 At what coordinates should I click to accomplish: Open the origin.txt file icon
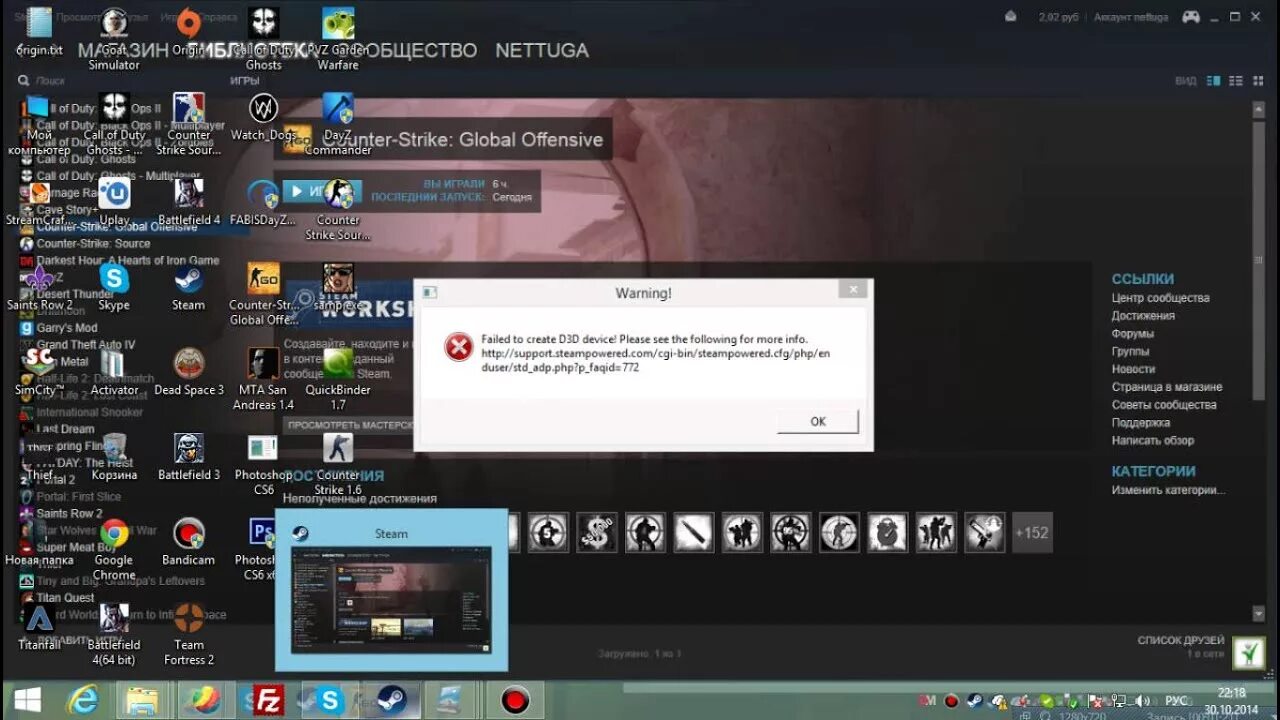39,32
